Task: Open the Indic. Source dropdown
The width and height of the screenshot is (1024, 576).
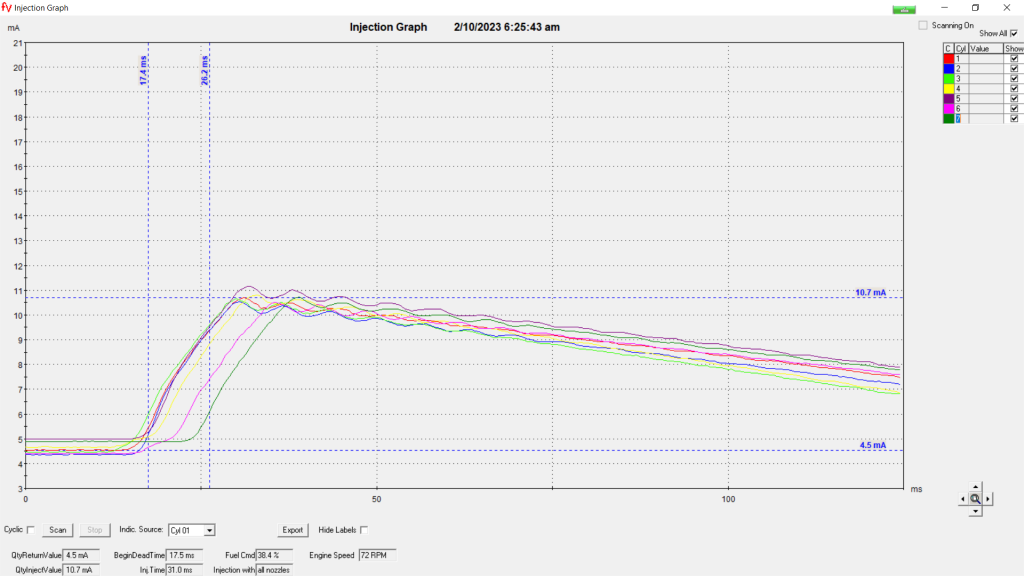Action: (x=209, y=530)
